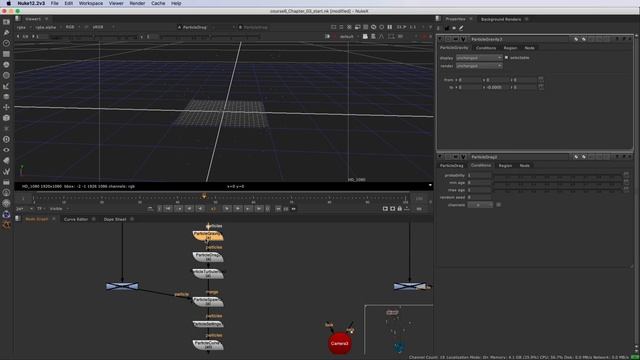Select the red Camera3 node
Screen dimensions: 640x360
(340, 343)
